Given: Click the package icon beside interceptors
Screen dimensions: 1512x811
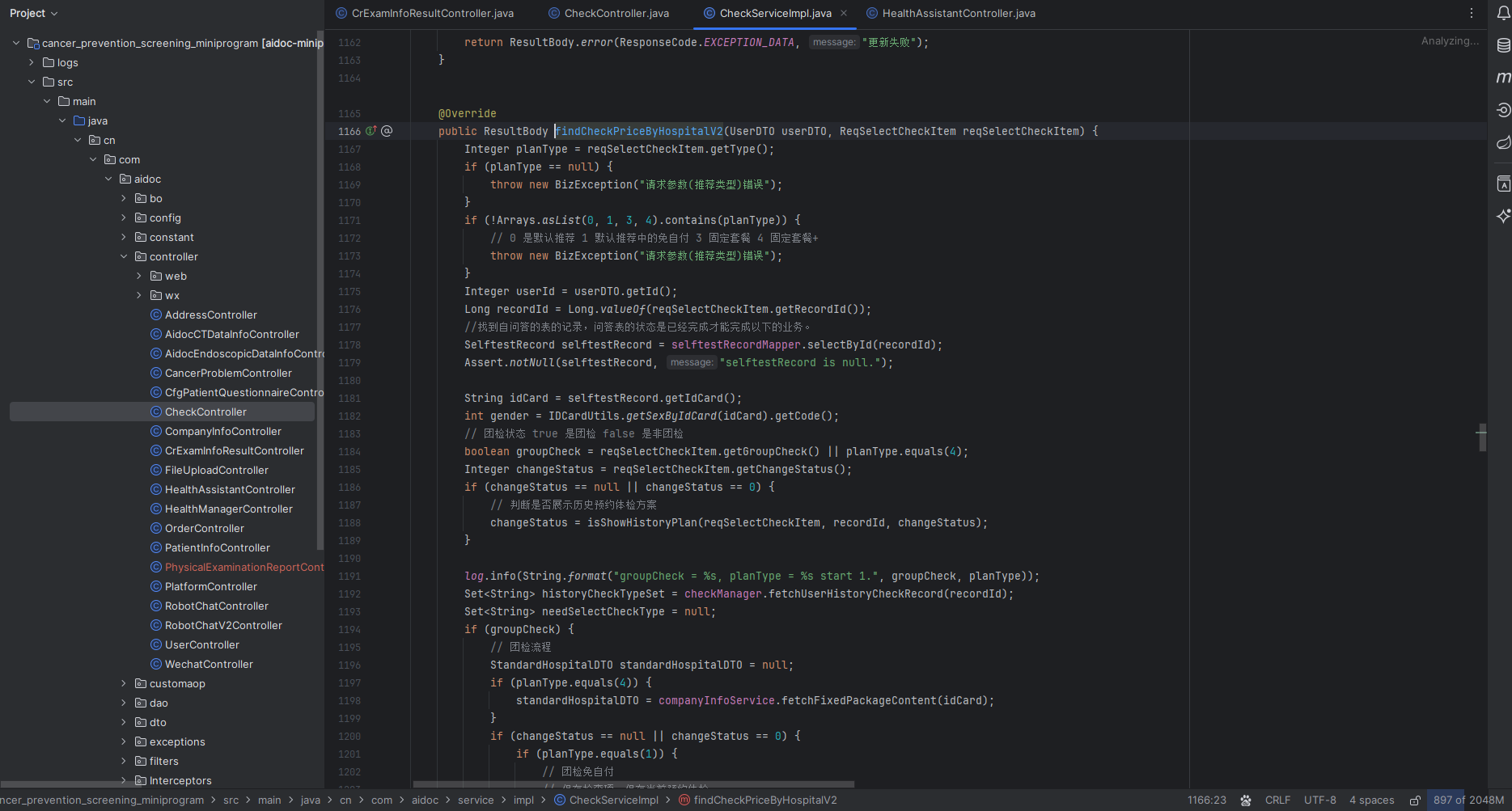Looking at the screenshot, I should tap(141, 780).
